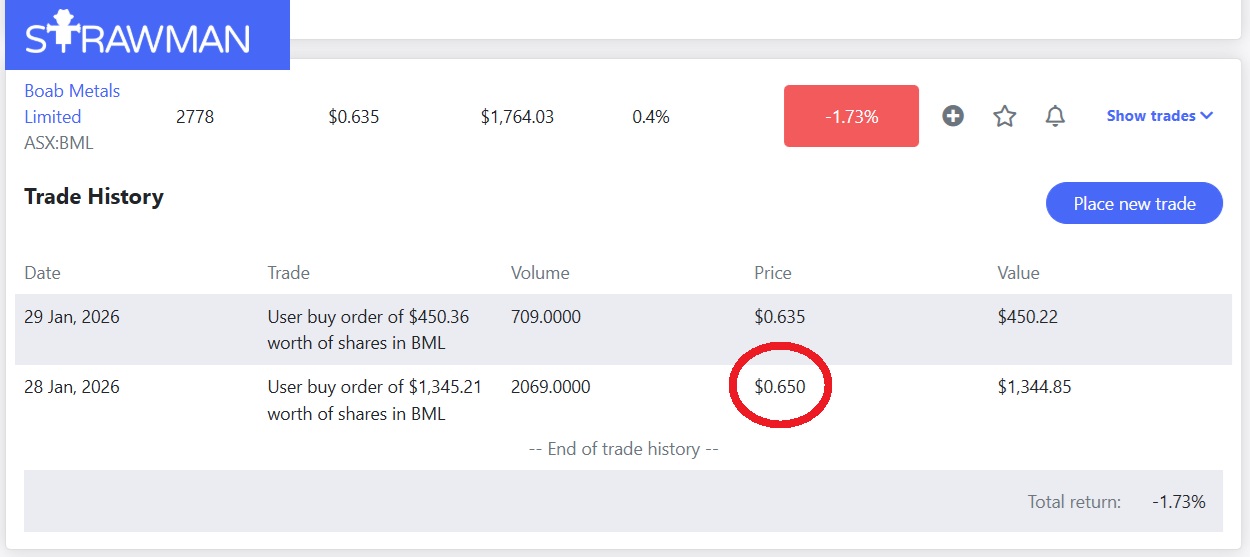Viewport: 1250px width, 557px height.
Task: Open the Boab Metals Limited link
Action: (x=72, y=104)
